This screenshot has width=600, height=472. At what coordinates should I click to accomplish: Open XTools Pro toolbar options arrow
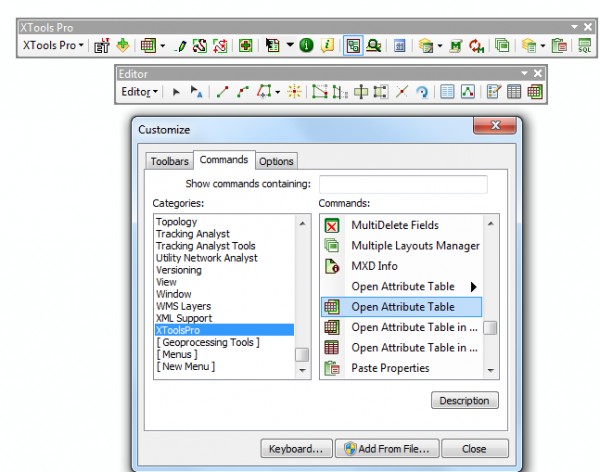click(574, 27)
